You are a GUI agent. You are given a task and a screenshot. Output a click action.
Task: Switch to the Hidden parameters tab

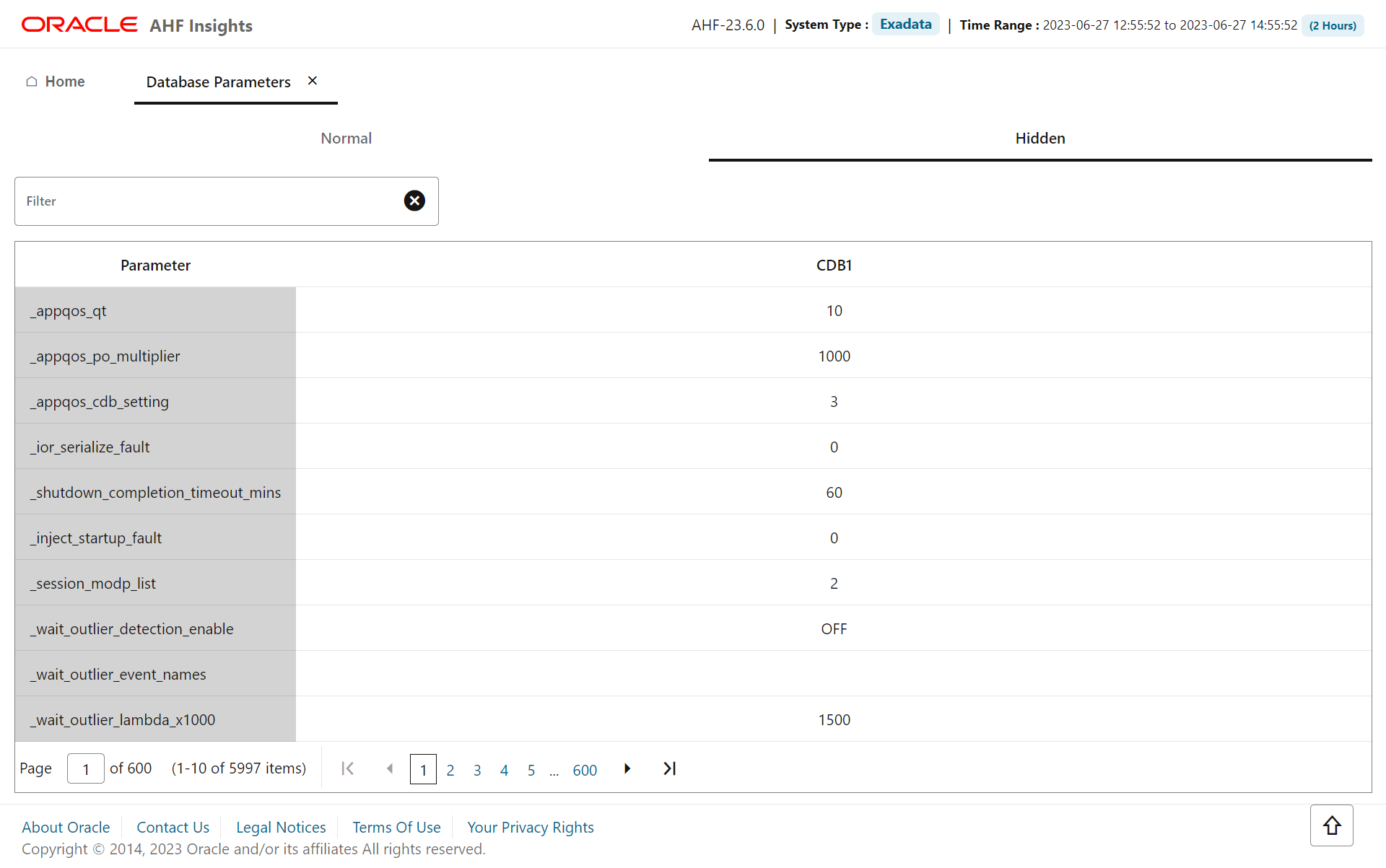[x=1040, y=139]
